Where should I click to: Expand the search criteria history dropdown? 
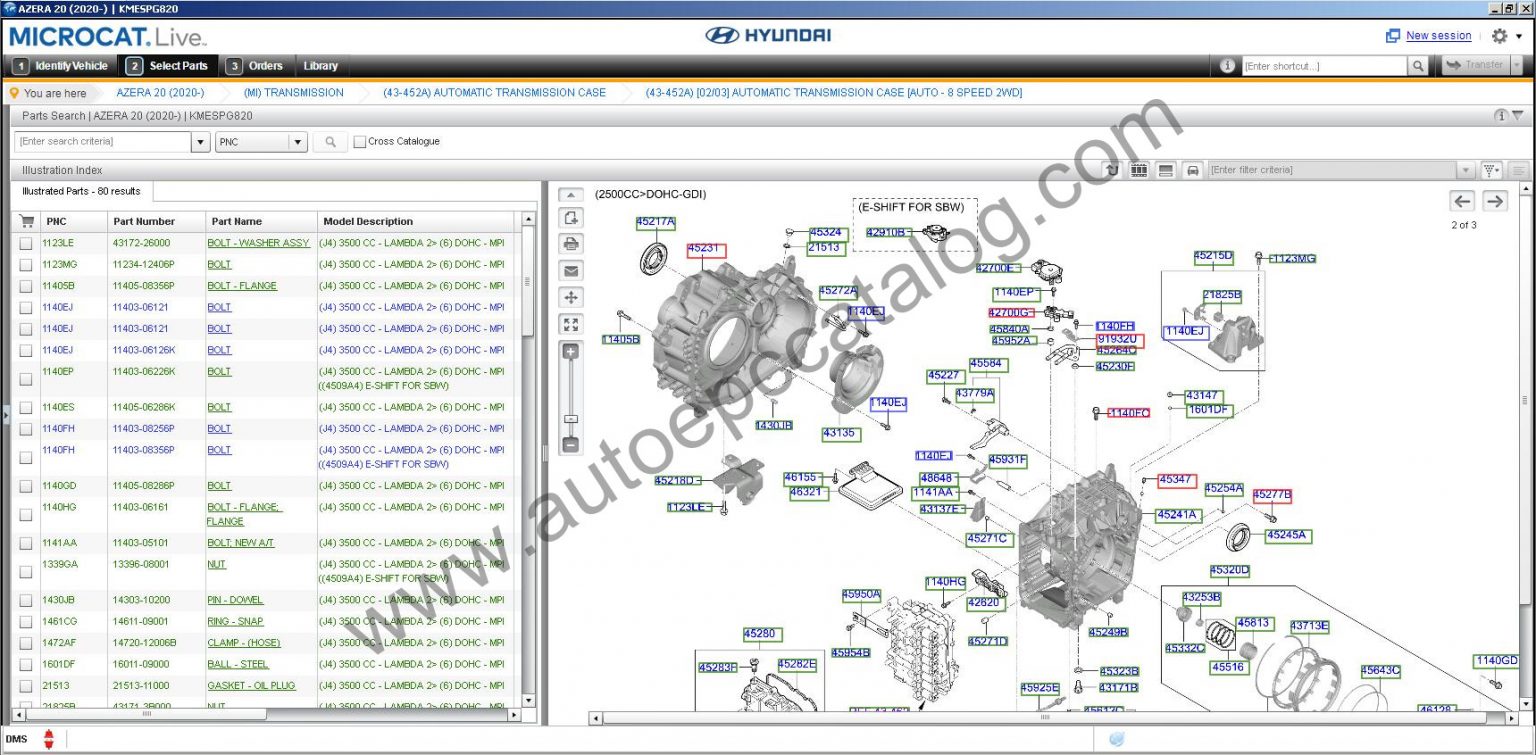point(200,142)
